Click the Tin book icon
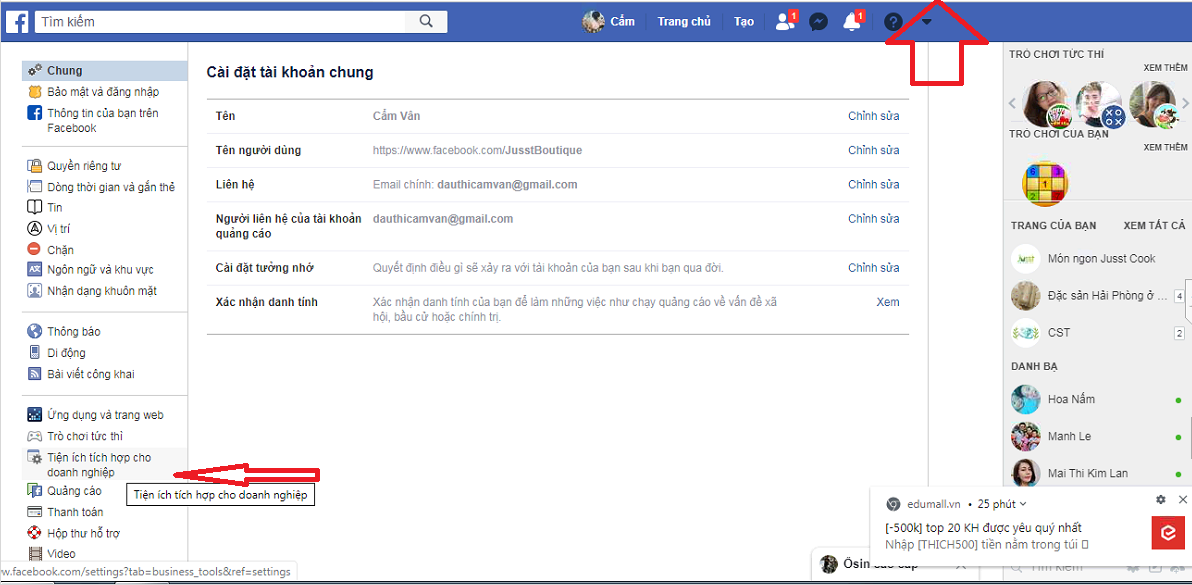 coord(33,207)
